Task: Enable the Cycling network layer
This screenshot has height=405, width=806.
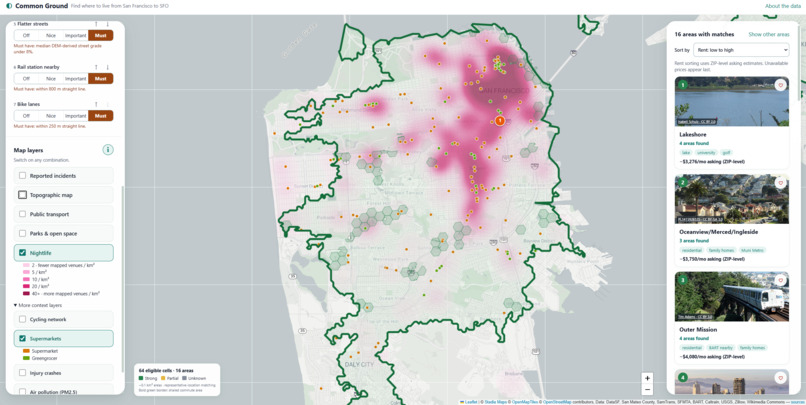Action: (22, 319)
